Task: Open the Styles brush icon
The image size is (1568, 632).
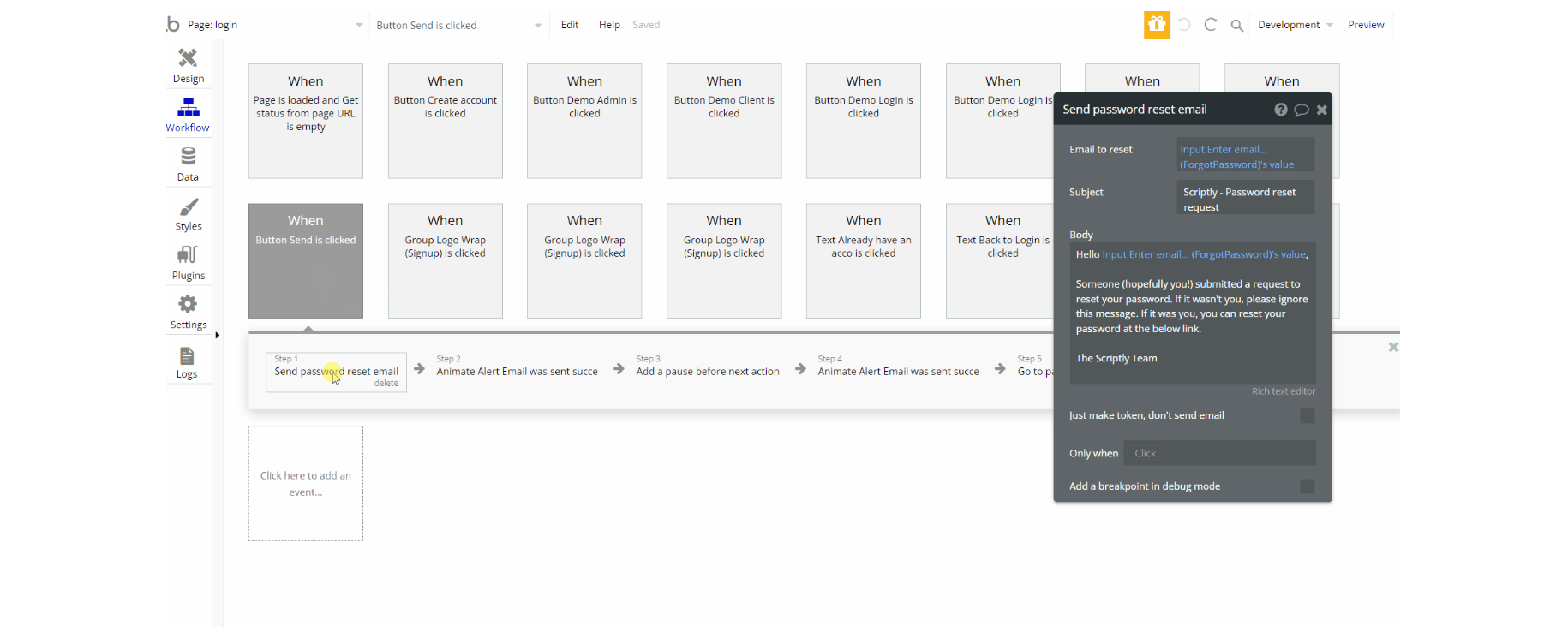Action: coord(188,206)
